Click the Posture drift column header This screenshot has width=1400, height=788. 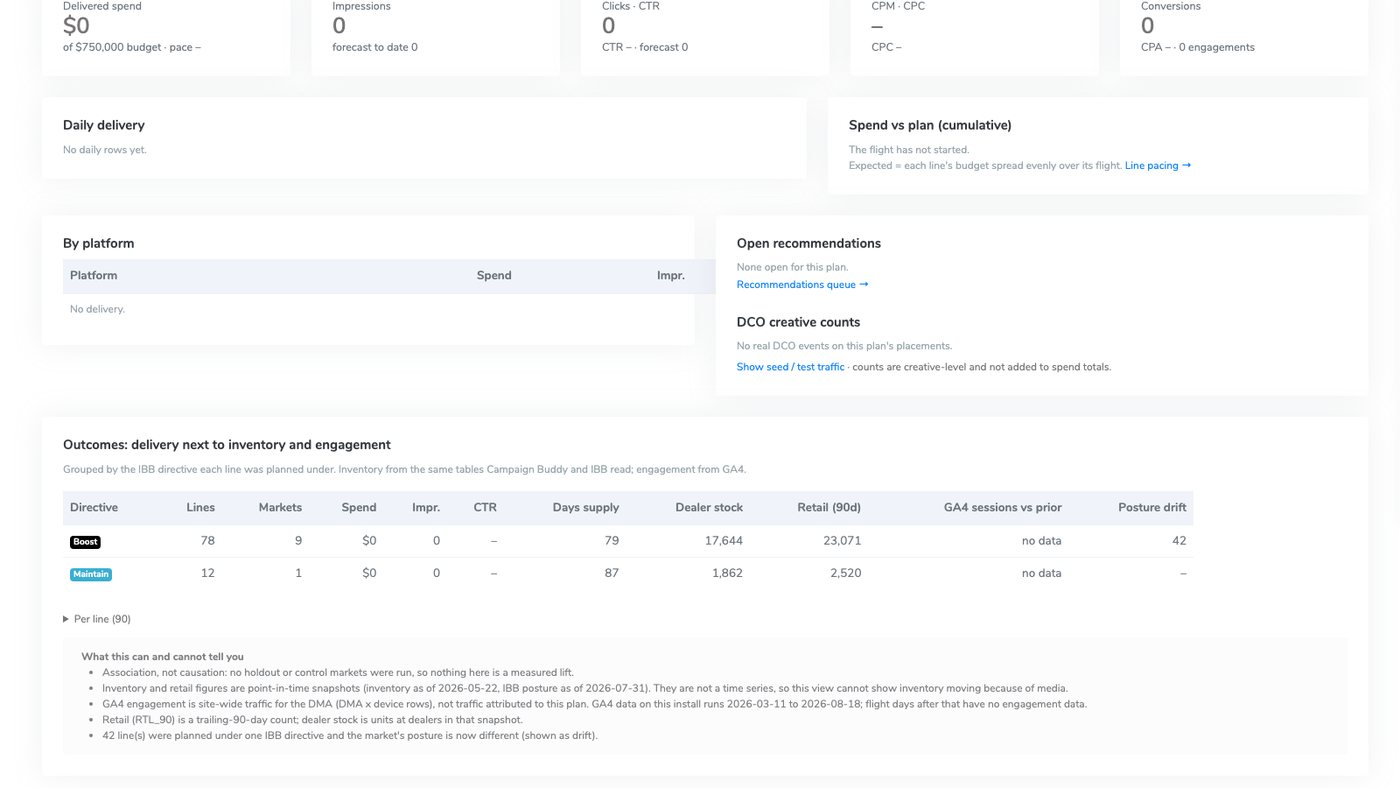pos(1152,507)
